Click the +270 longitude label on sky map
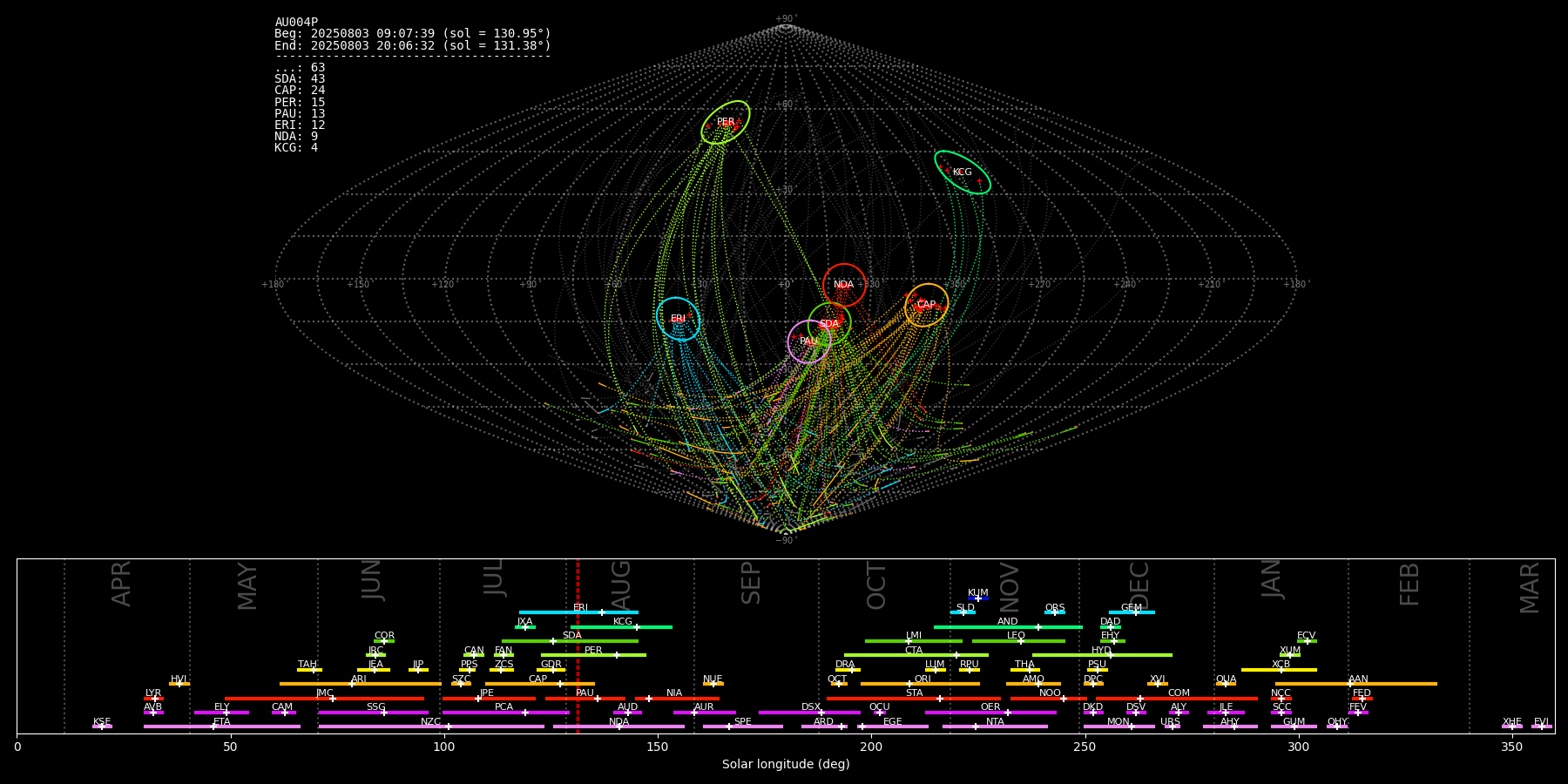Viewport: 1568px width, 784px height. pyautogui.click(x=1038, y=284)
